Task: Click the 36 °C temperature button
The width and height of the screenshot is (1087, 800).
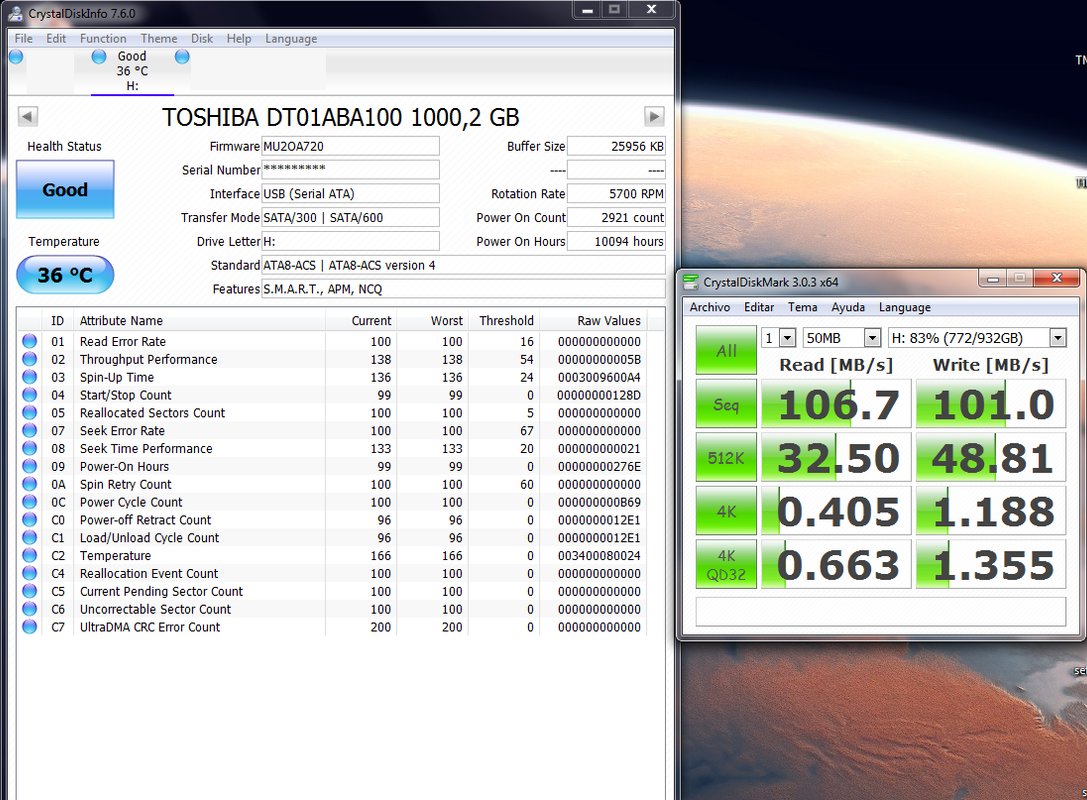Action: [65, 275]
